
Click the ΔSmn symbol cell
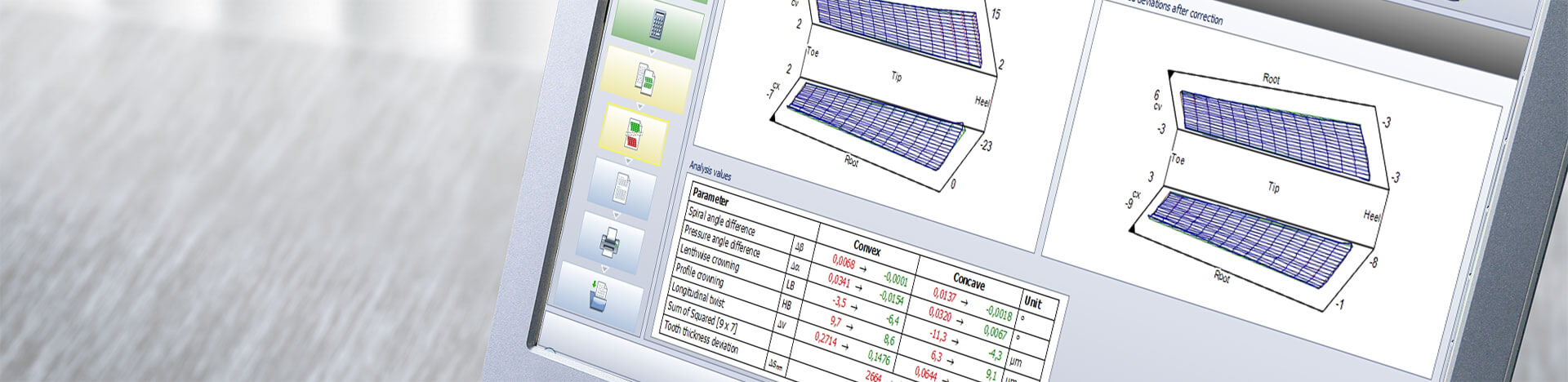(x=777, y=364)
